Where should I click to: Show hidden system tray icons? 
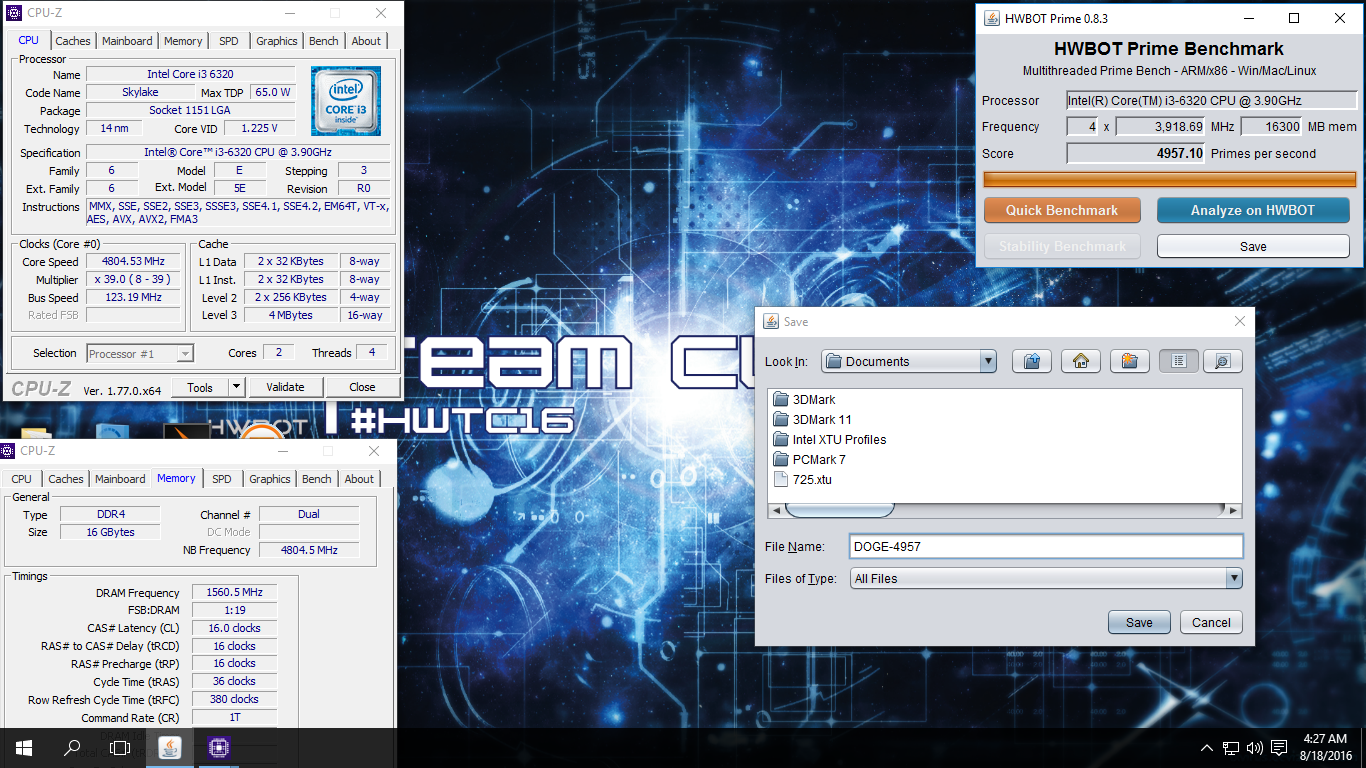coord(1208,748)
